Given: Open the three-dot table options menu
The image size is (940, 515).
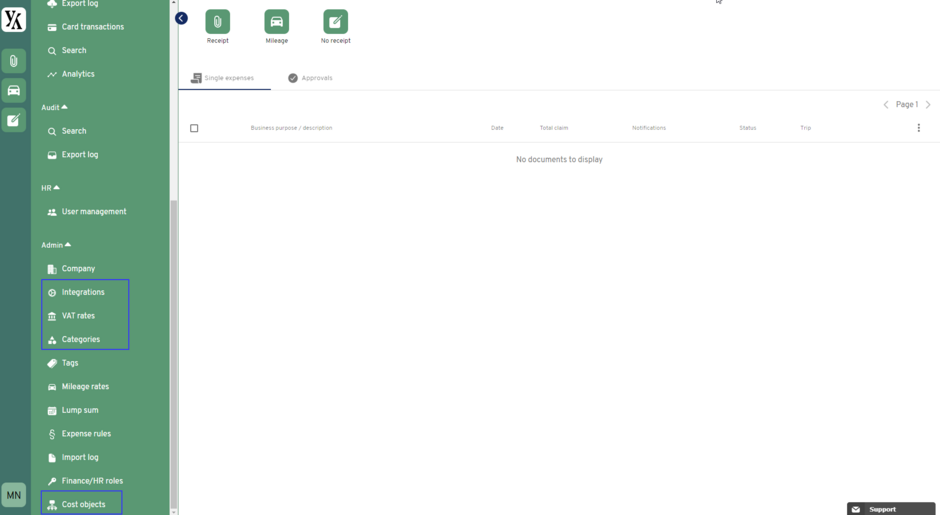Looking at the screenshot, I should [x=918, y=128].
